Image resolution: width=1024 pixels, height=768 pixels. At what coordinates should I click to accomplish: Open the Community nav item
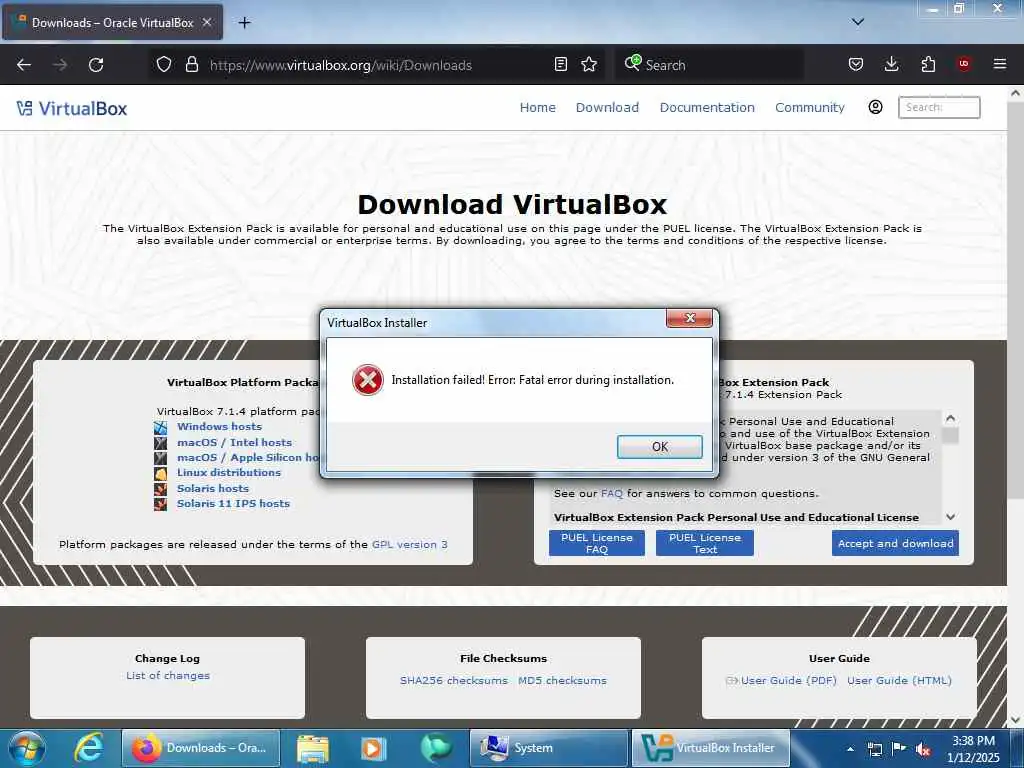click(x=810, y=108)
